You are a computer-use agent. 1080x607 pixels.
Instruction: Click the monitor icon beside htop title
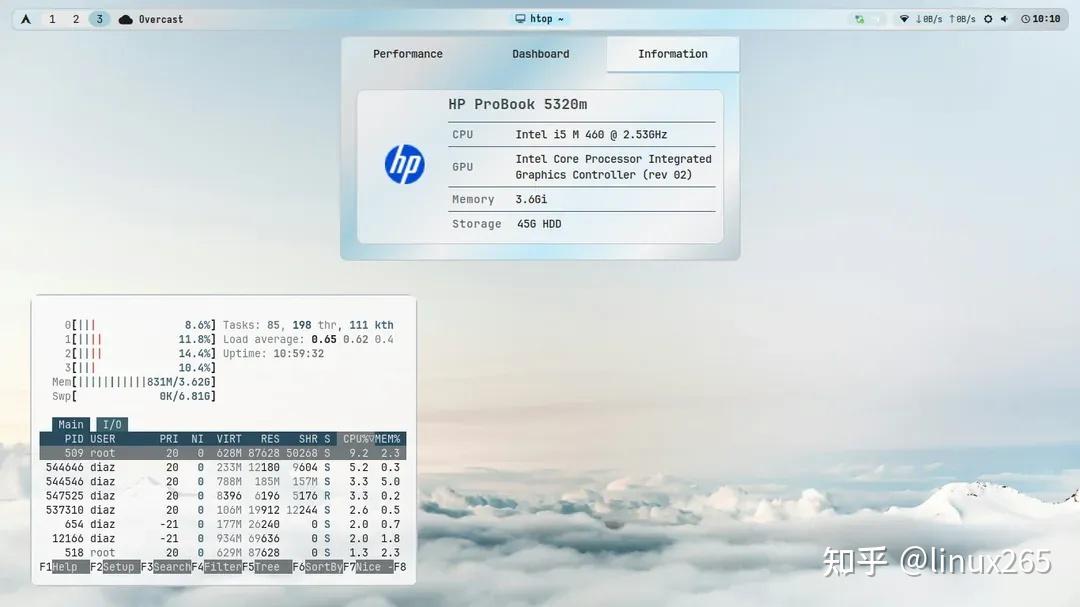[x=520, y=19]
